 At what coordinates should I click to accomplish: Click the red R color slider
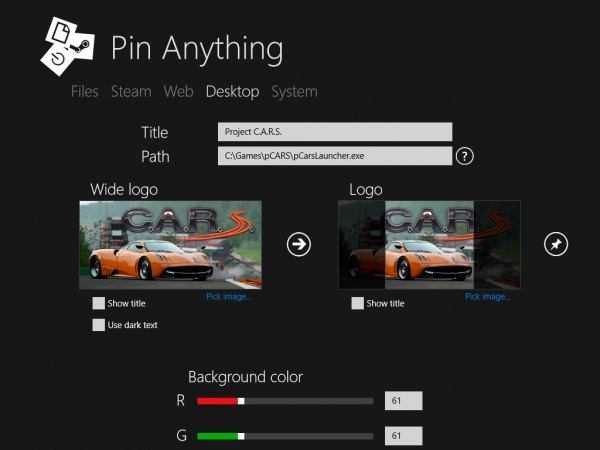[285, 401]
